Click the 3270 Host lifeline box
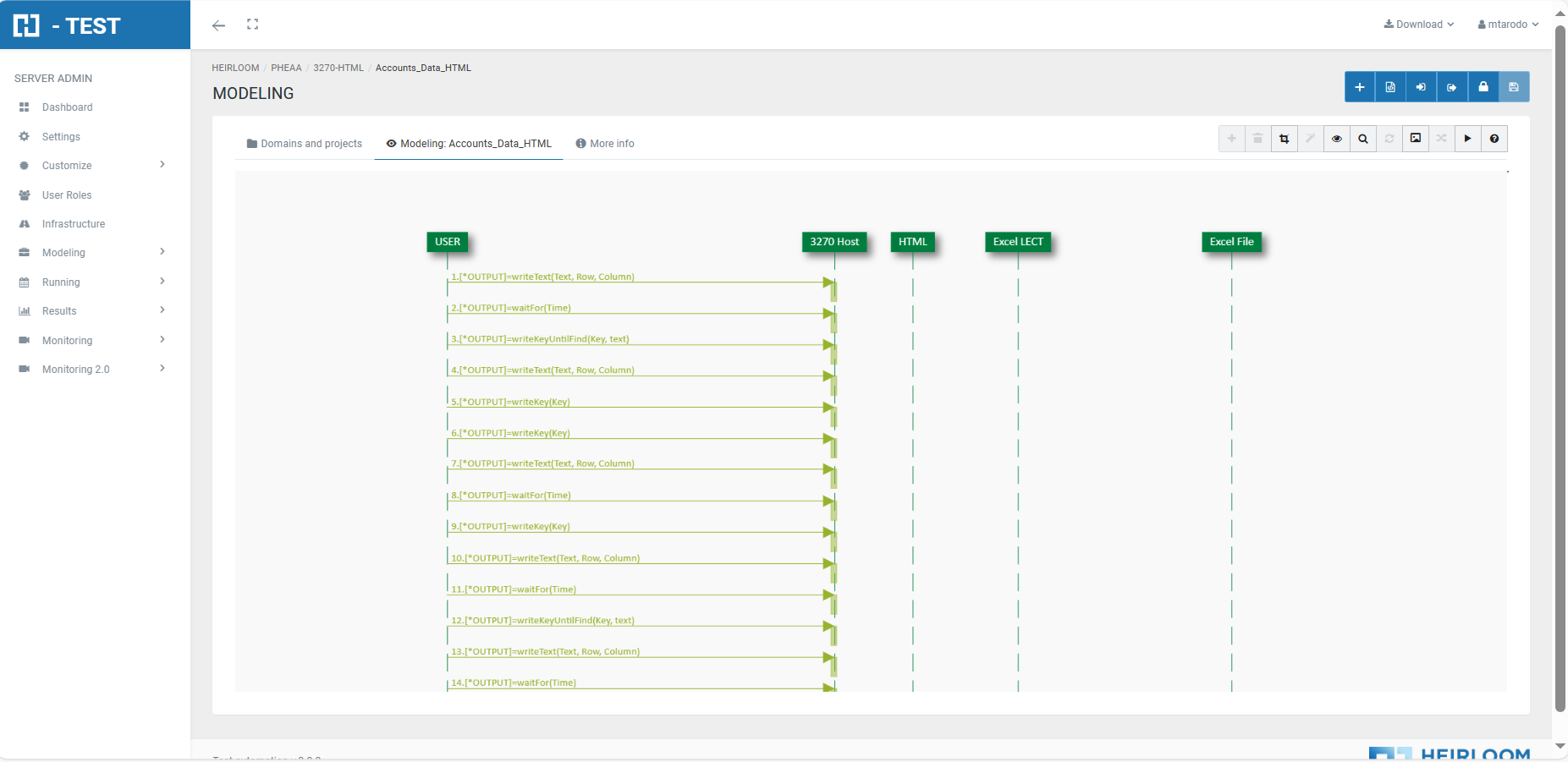Image resolution: width=1568 pixels, height=762 pixels. coord(834,242)
